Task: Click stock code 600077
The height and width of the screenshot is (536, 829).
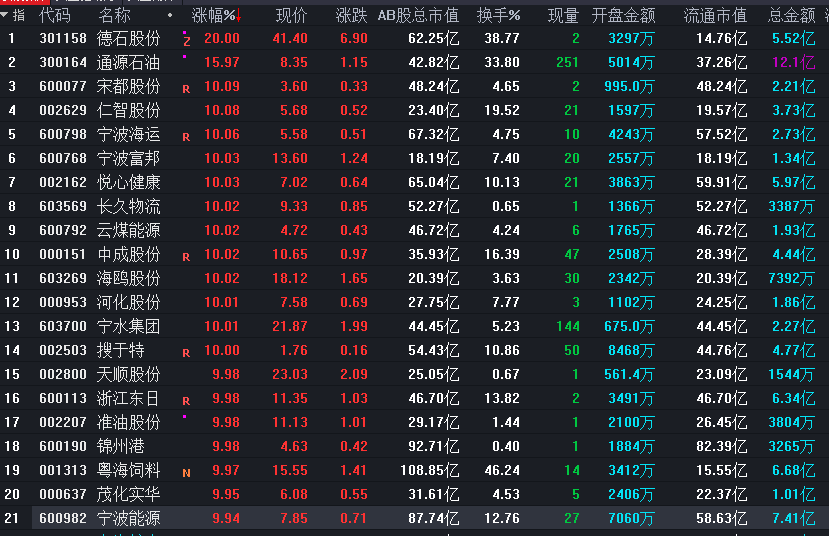Action: pyautogui.click(x=63, y=86)
